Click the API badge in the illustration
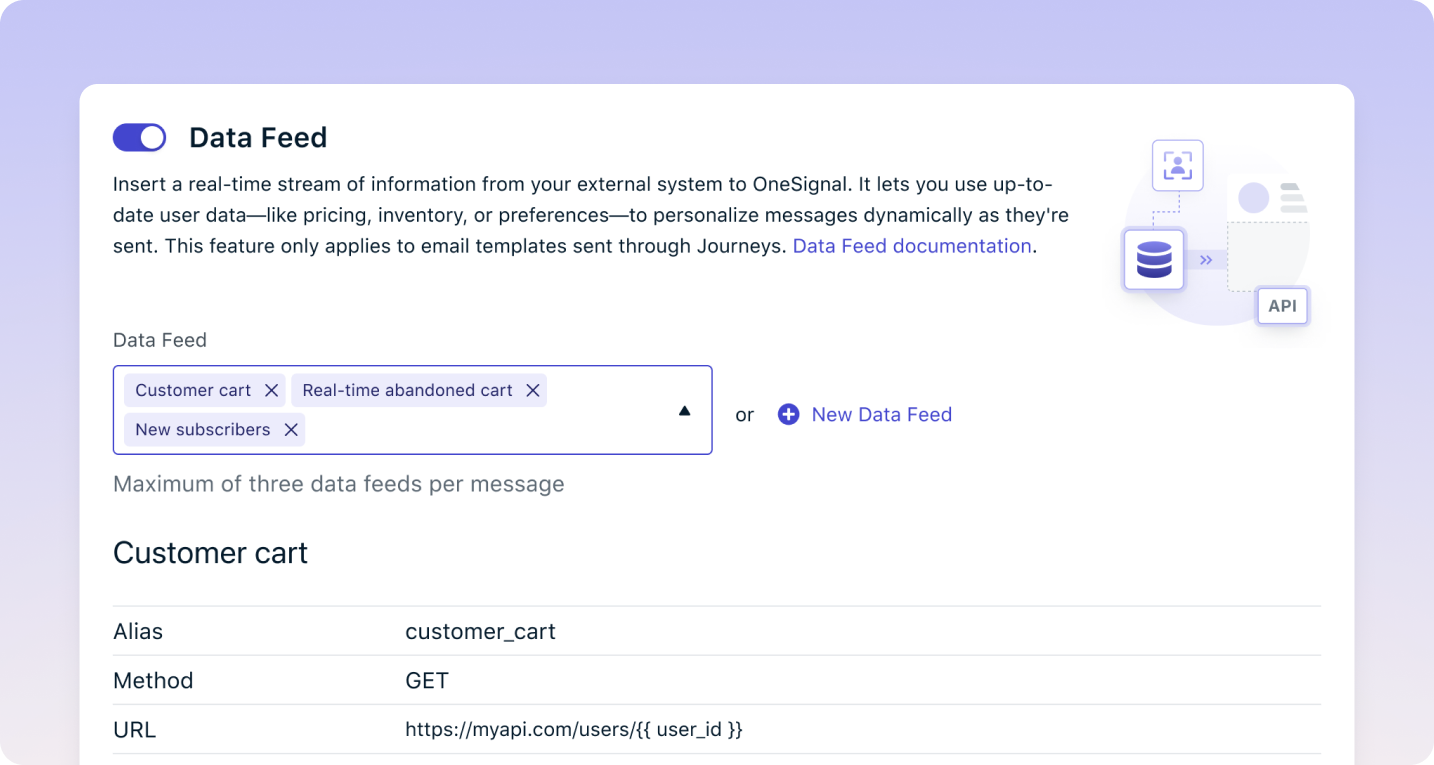Screen dimensions: 1434x765 pos(1282,306)
